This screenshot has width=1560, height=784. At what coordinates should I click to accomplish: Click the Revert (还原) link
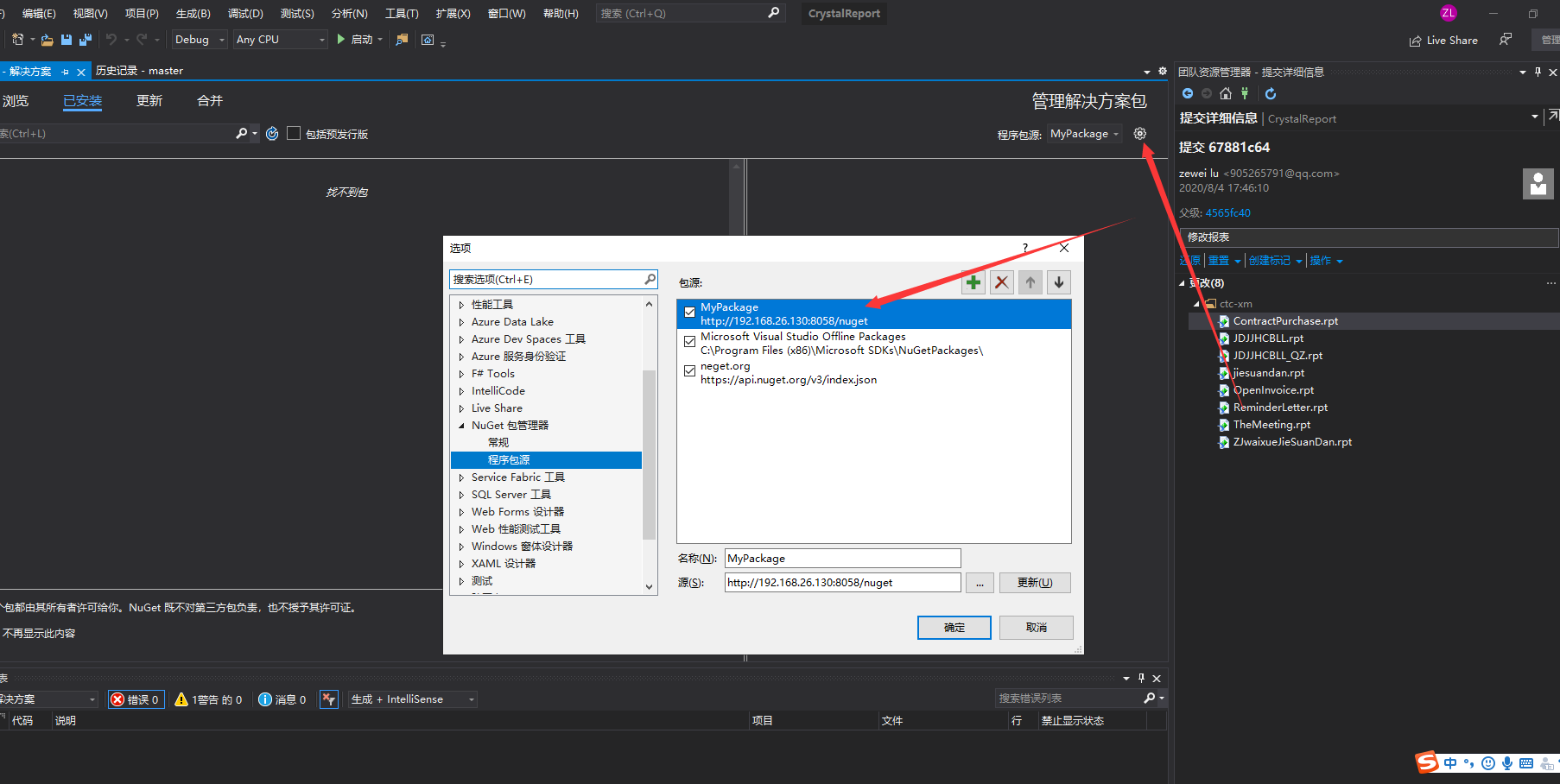click(1190, 261)
